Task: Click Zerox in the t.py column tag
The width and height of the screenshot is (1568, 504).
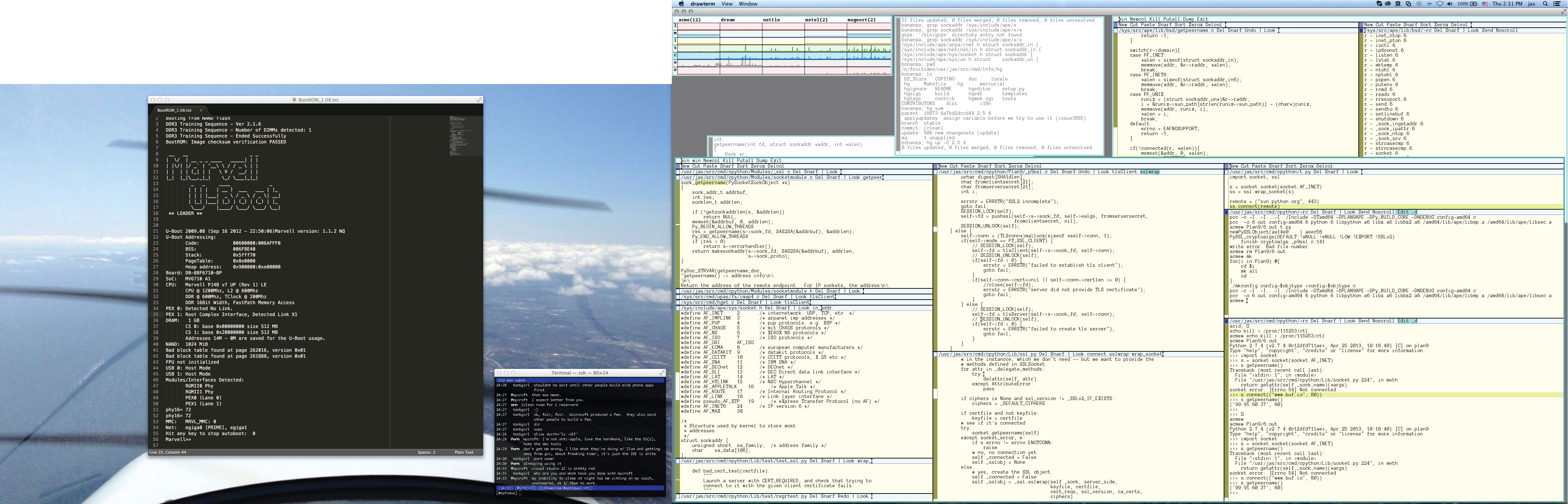Action: [1307, 166]
